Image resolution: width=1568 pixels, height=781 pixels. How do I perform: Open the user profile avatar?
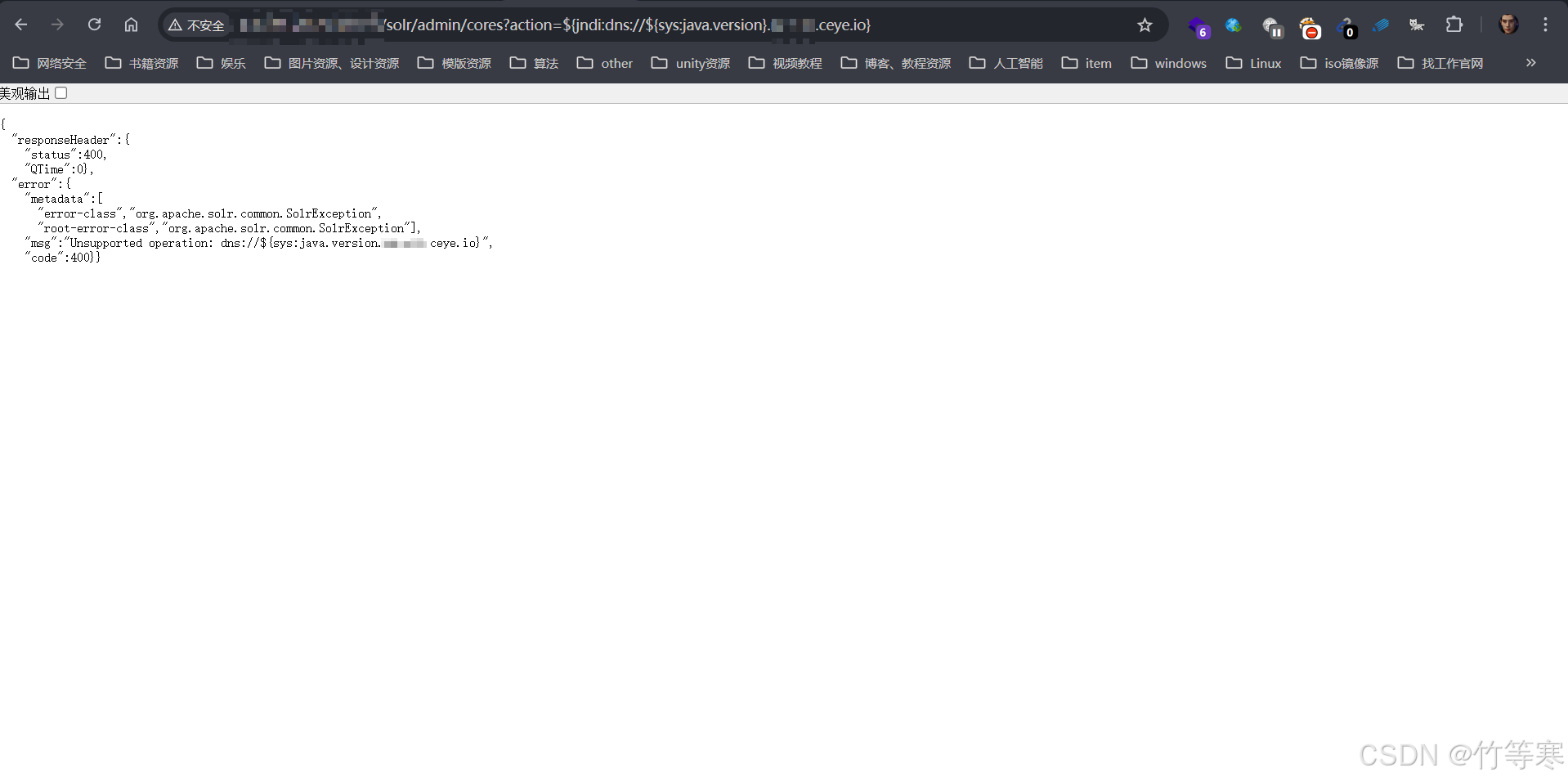pos(1508,25)
